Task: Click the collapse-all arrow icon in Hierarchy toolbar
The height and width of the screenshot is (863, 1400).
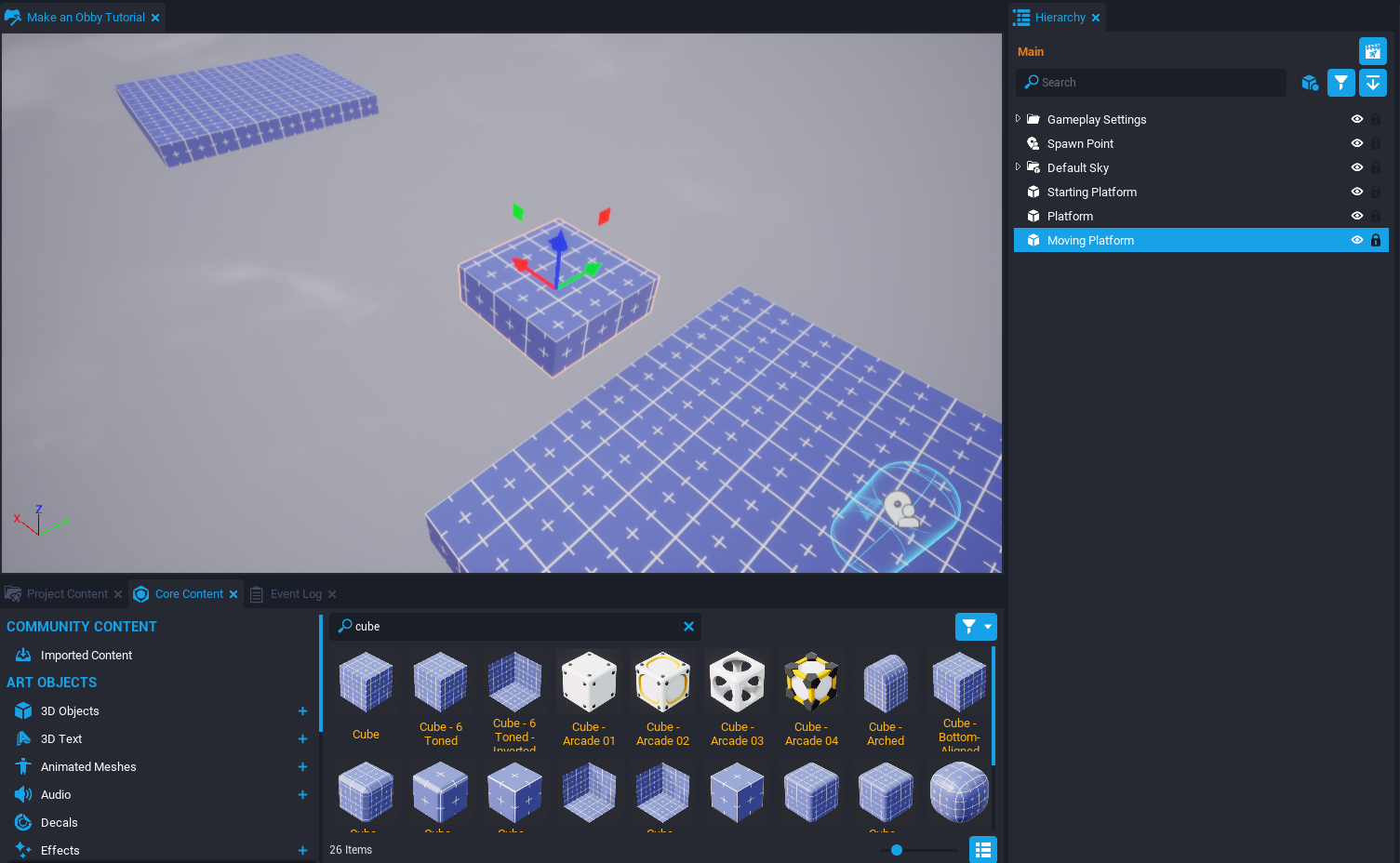Action: [1372, 82]
